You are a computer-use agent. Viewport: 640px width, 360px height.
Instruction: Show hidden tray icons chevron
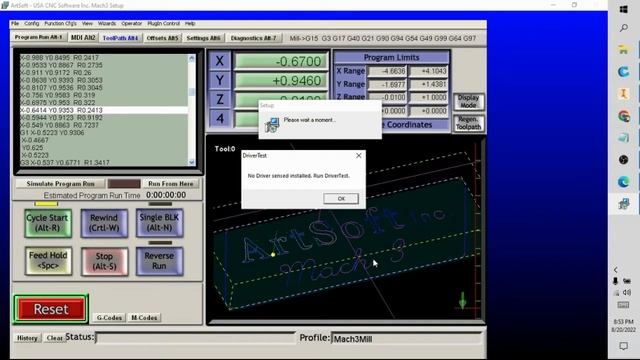(616, 270)
